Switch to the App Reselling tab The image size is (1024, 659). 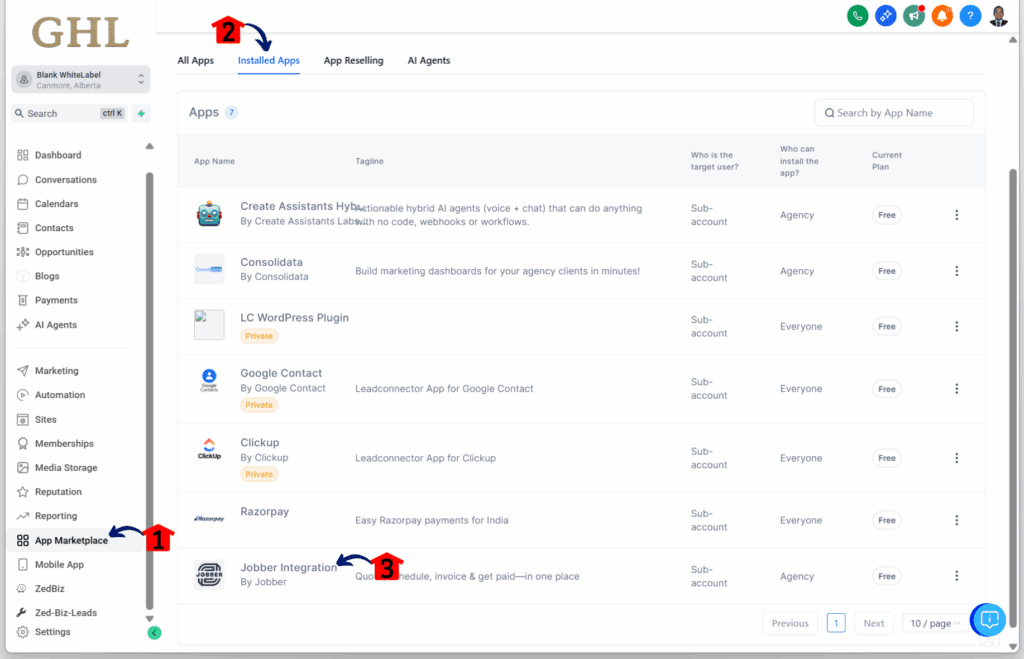pos(353,60)
